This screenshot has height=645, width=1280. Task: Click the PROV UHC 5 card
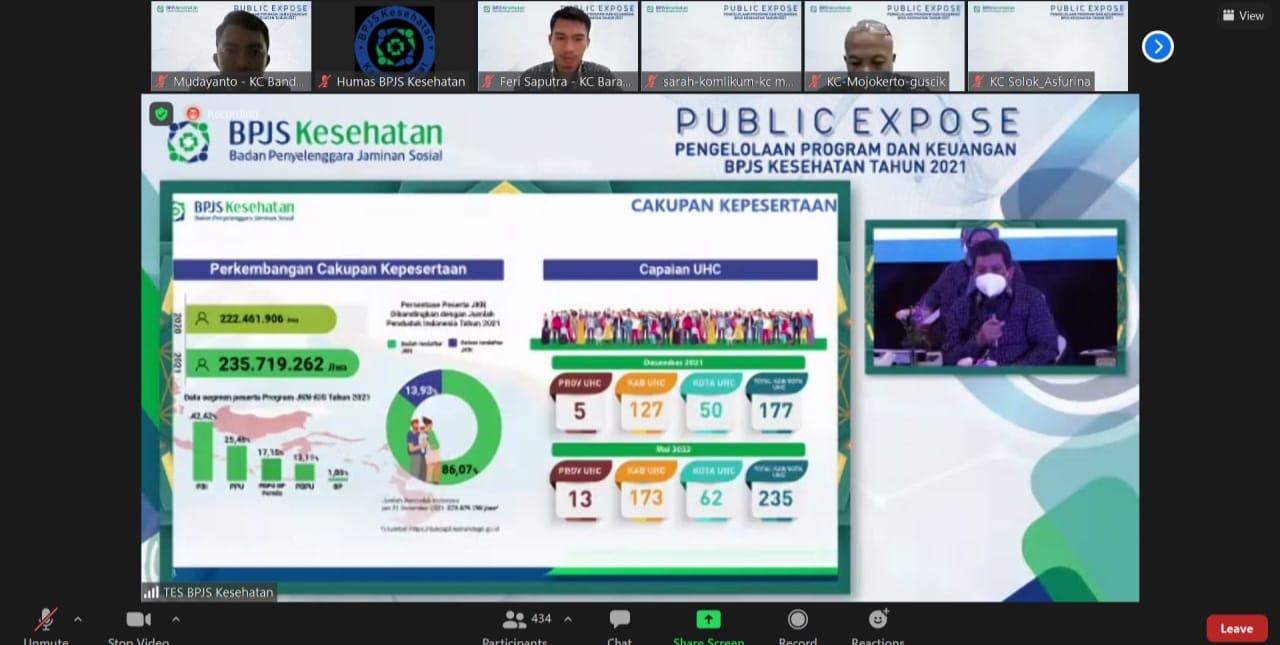(x=581, y=402)
